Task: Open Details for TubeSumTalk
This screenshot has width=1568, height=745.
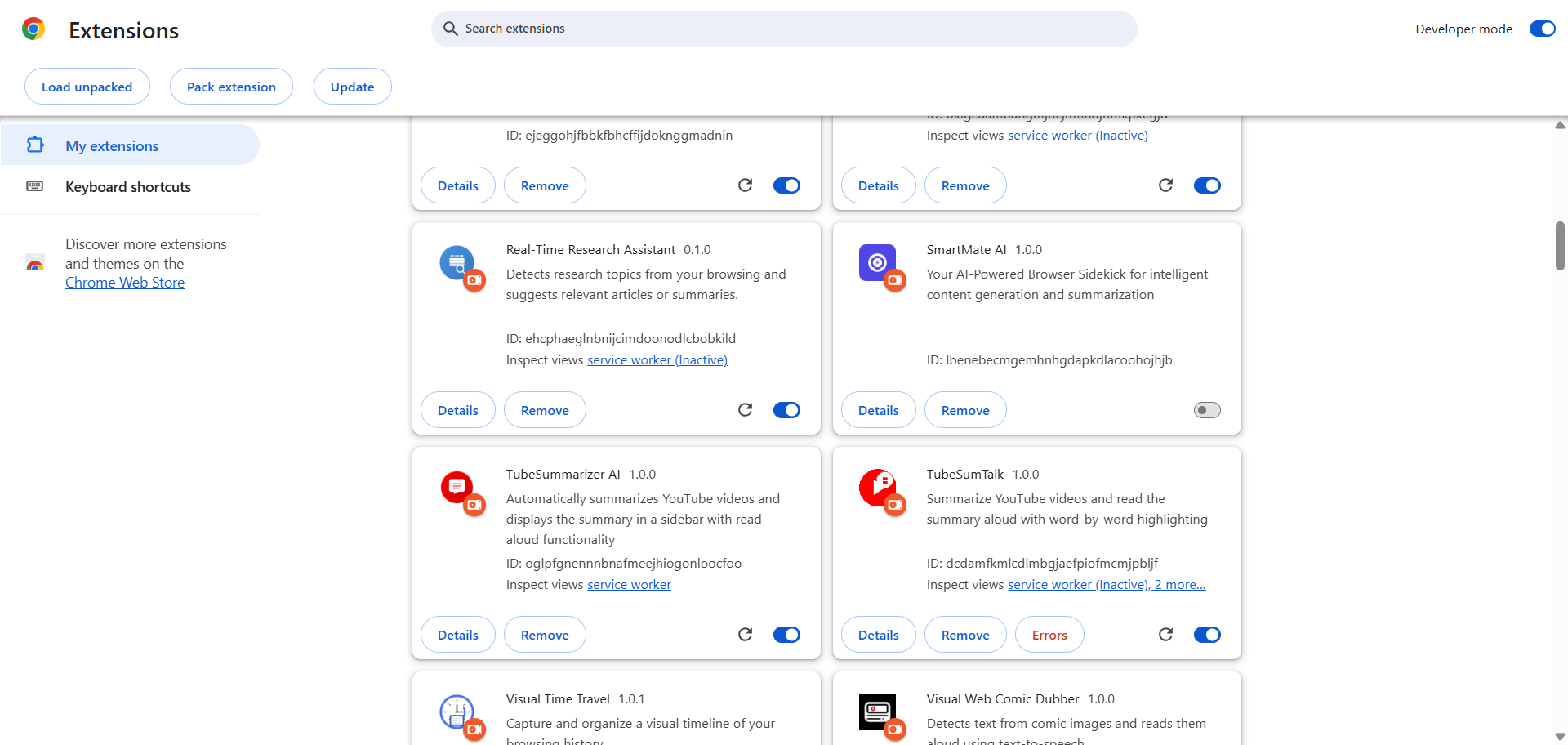Action: 879,635
